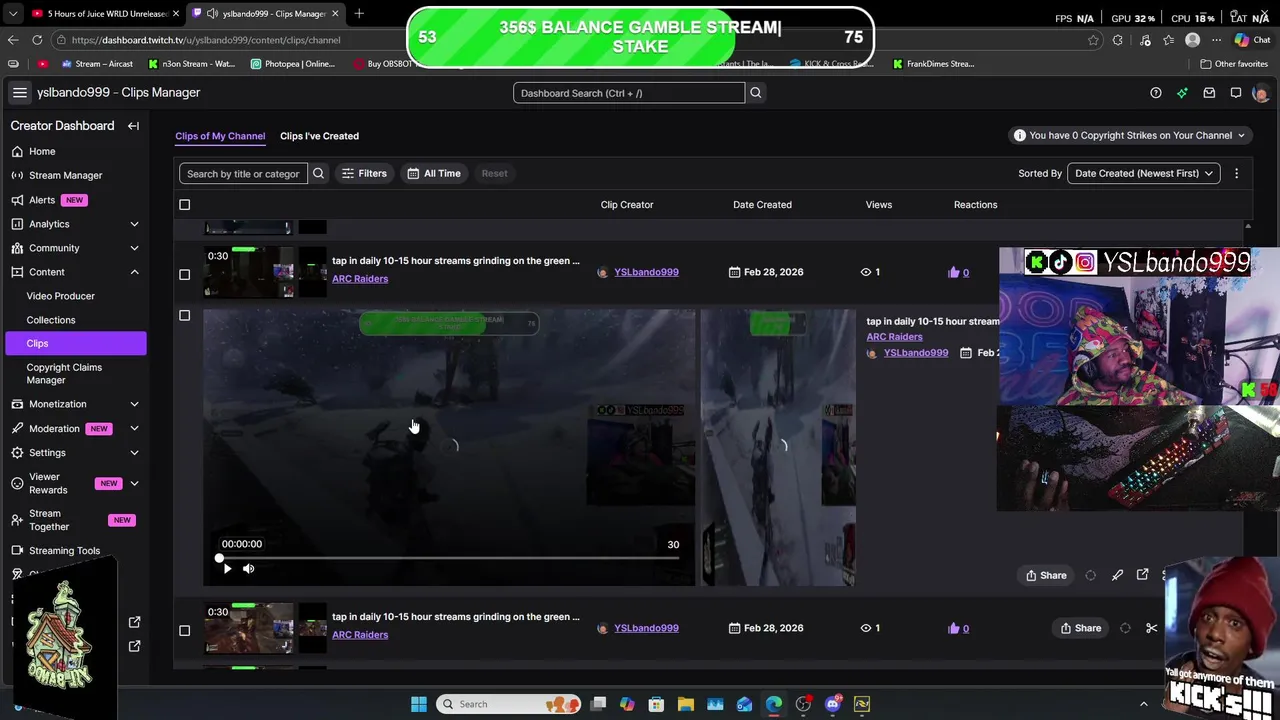Focus the clip title search field
The height and width of the screenshot is (720, 1280).
tap(243, 173)
